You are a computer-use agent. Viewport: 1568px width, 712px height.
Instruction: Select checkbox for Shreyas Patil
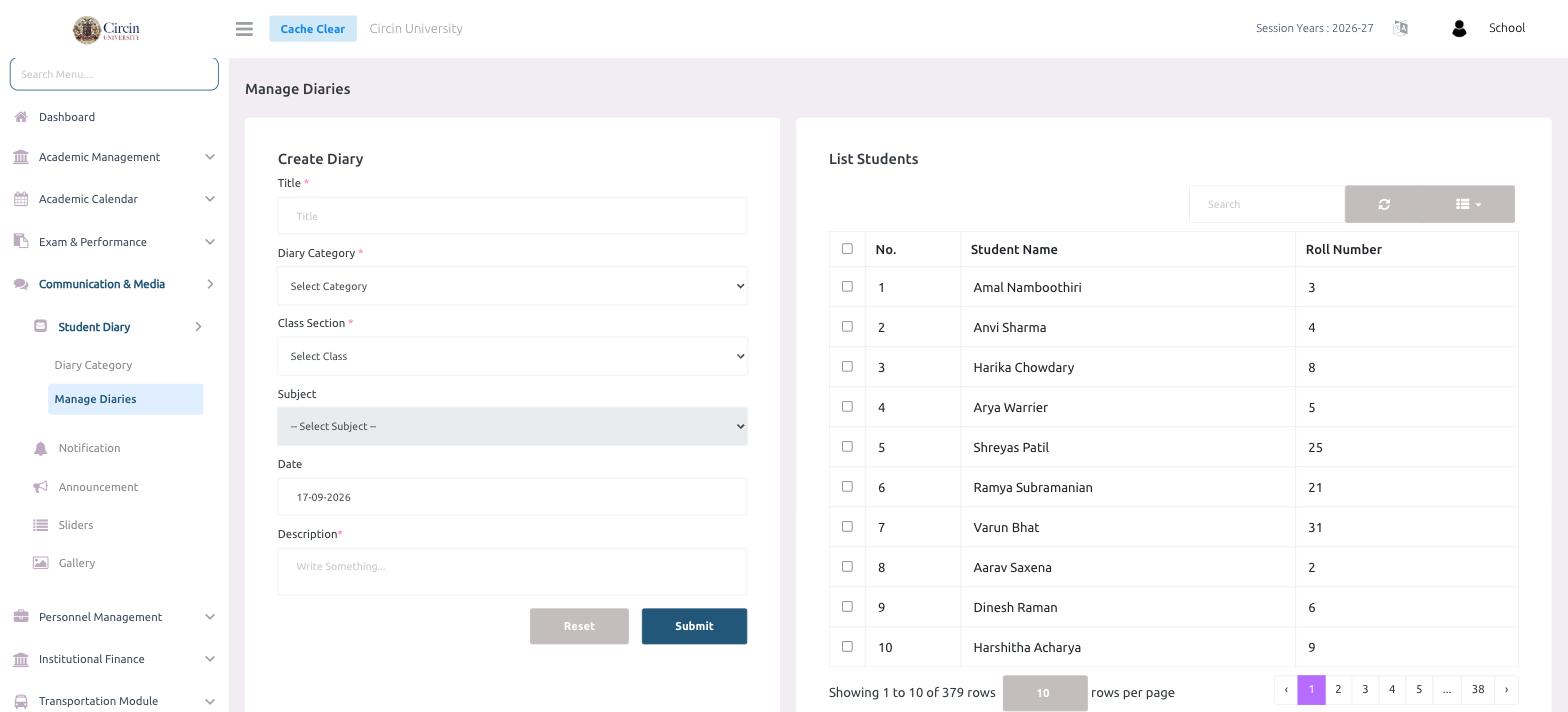(847, 446)
